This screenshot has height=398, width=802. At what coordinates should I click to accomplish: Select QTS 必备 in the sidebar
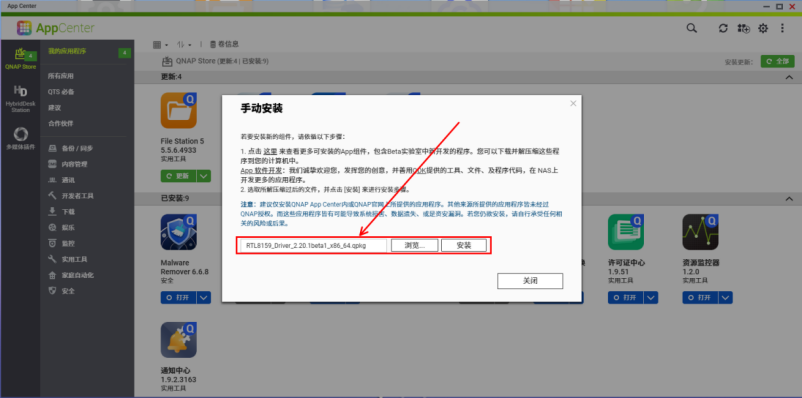(61, 92)
